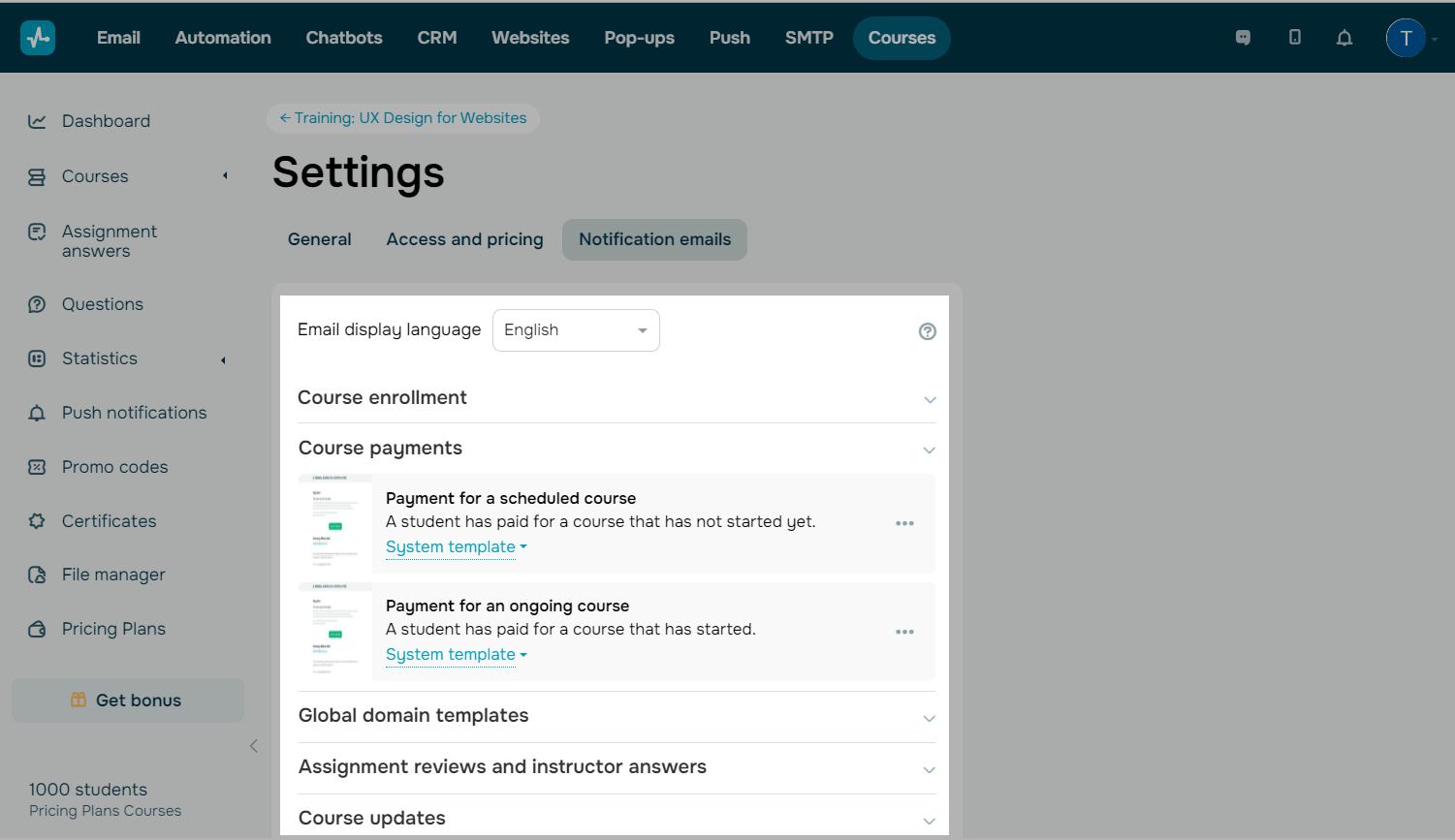The width and height of the screenshot is (1455, 840).
Task: Collapse the left sidebar arrow
Action: (x=254, y=746)
